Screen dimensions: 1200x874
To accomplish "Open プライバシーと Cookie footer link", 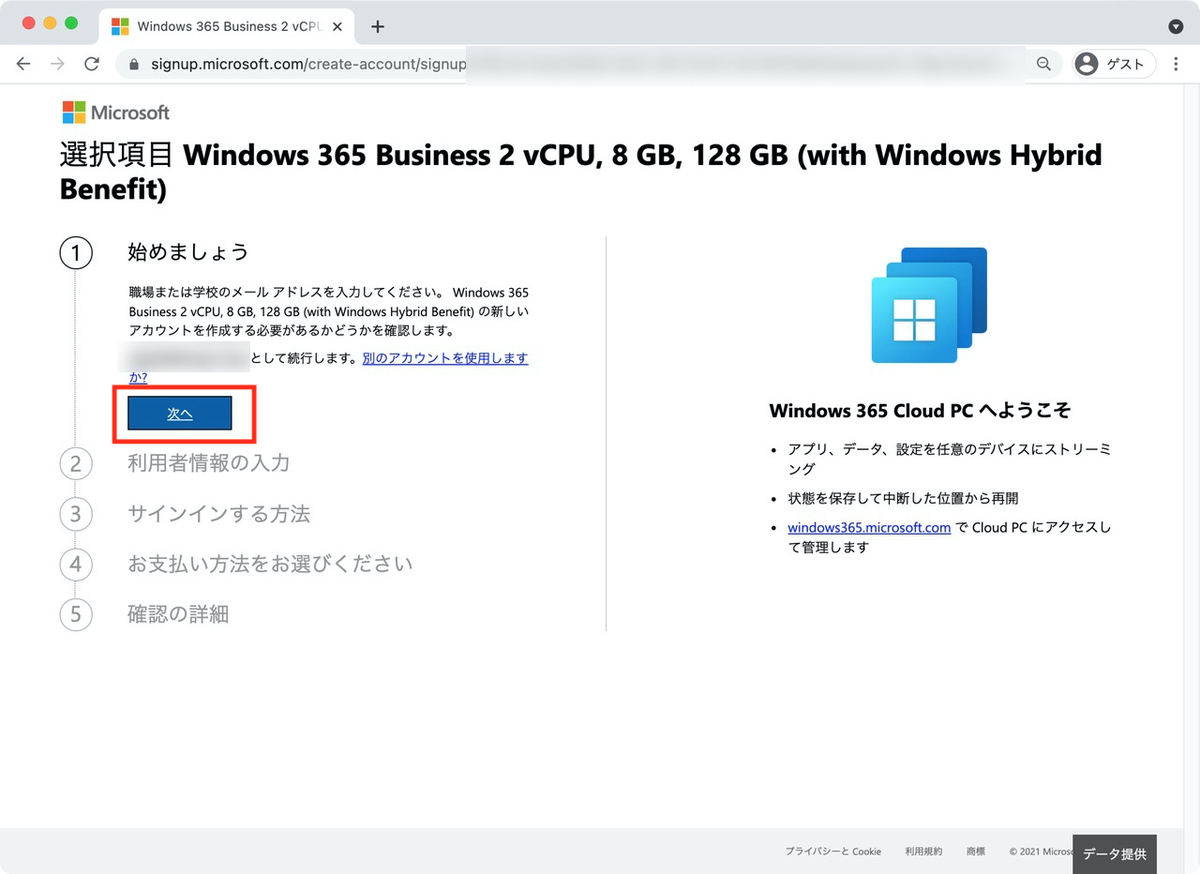I will pos(833,852).
